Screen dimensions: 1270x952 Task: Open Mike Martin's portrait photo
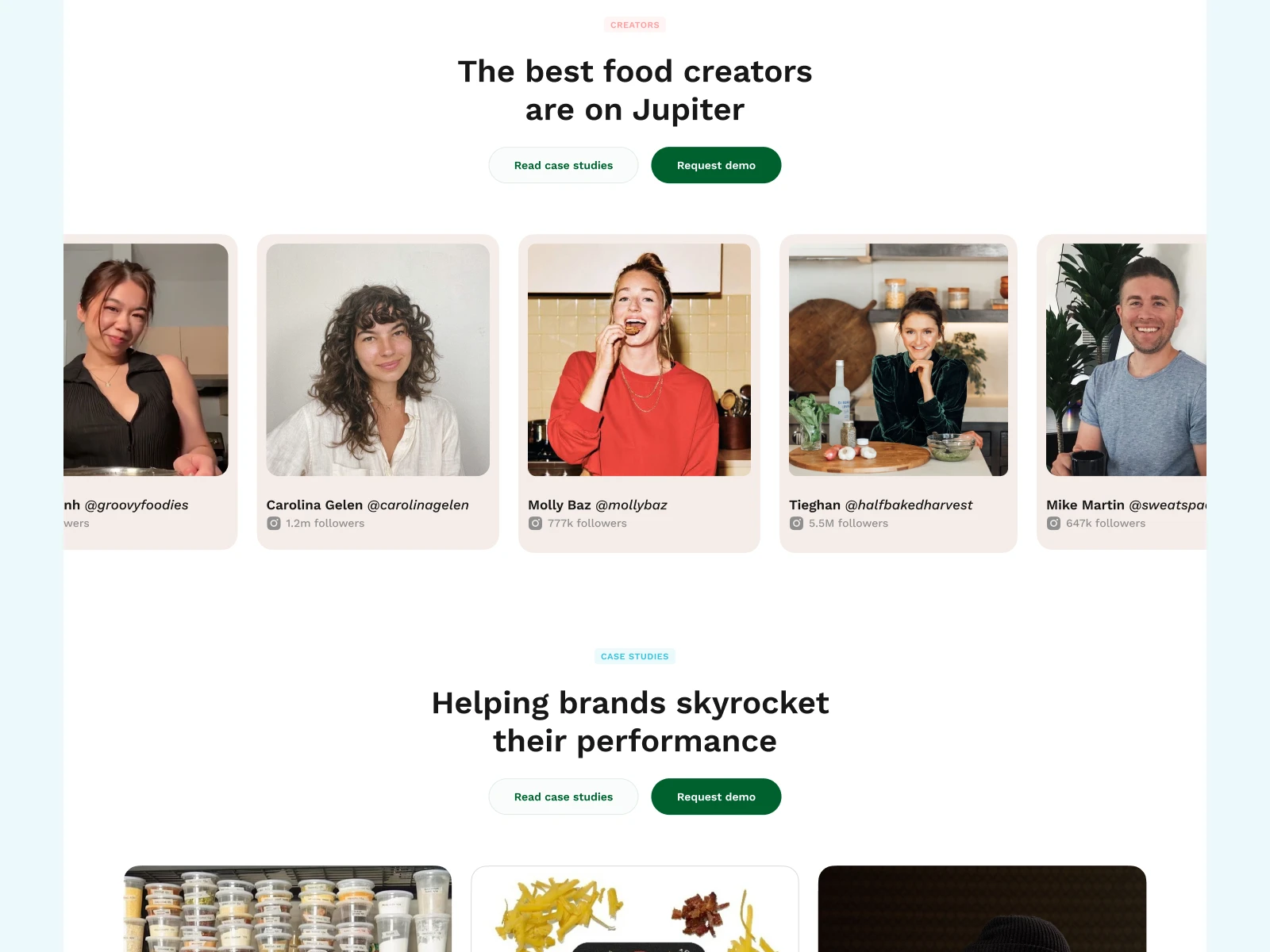click(x=1126, y=359)
